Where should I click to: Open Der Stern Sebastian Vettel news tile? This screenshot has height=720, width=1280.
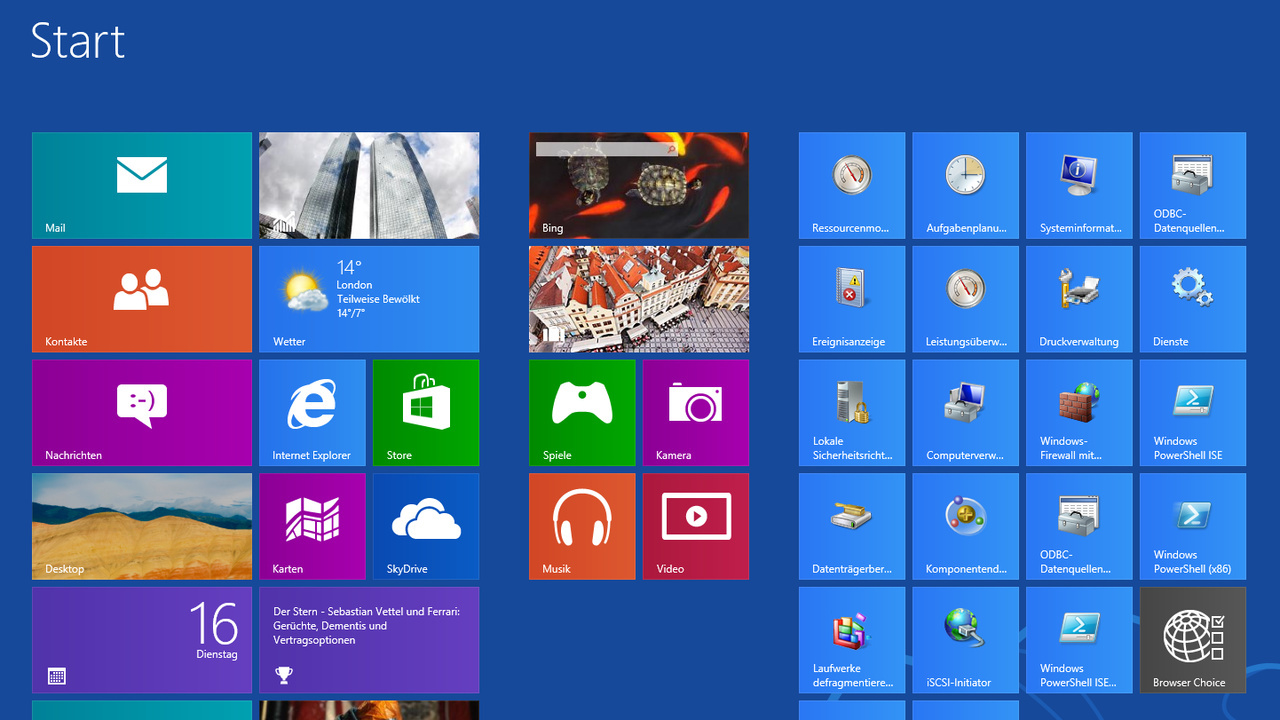[369, 640]
